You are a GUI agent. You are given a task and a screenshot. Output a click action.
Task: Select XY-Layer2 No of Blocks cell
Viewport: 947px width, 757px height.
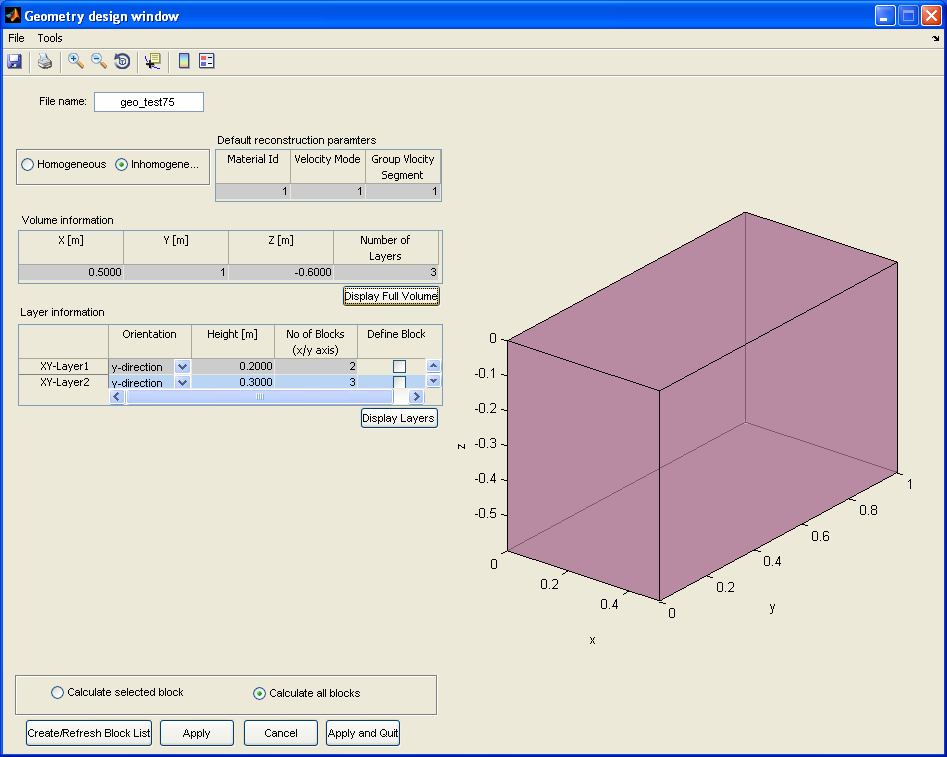click(316, 382)
